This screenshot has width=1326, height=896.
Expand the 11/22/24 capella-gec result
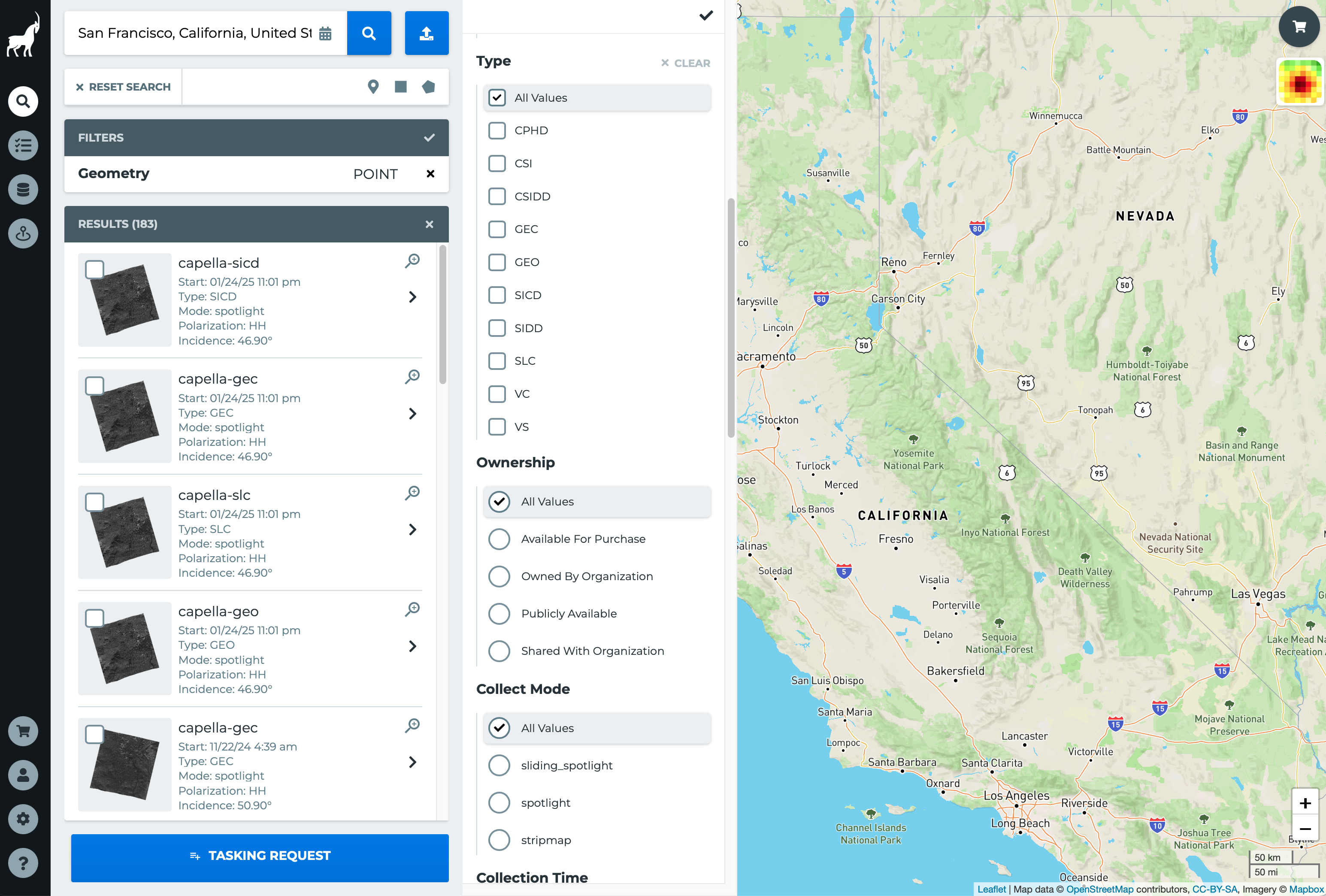[412, 763]
